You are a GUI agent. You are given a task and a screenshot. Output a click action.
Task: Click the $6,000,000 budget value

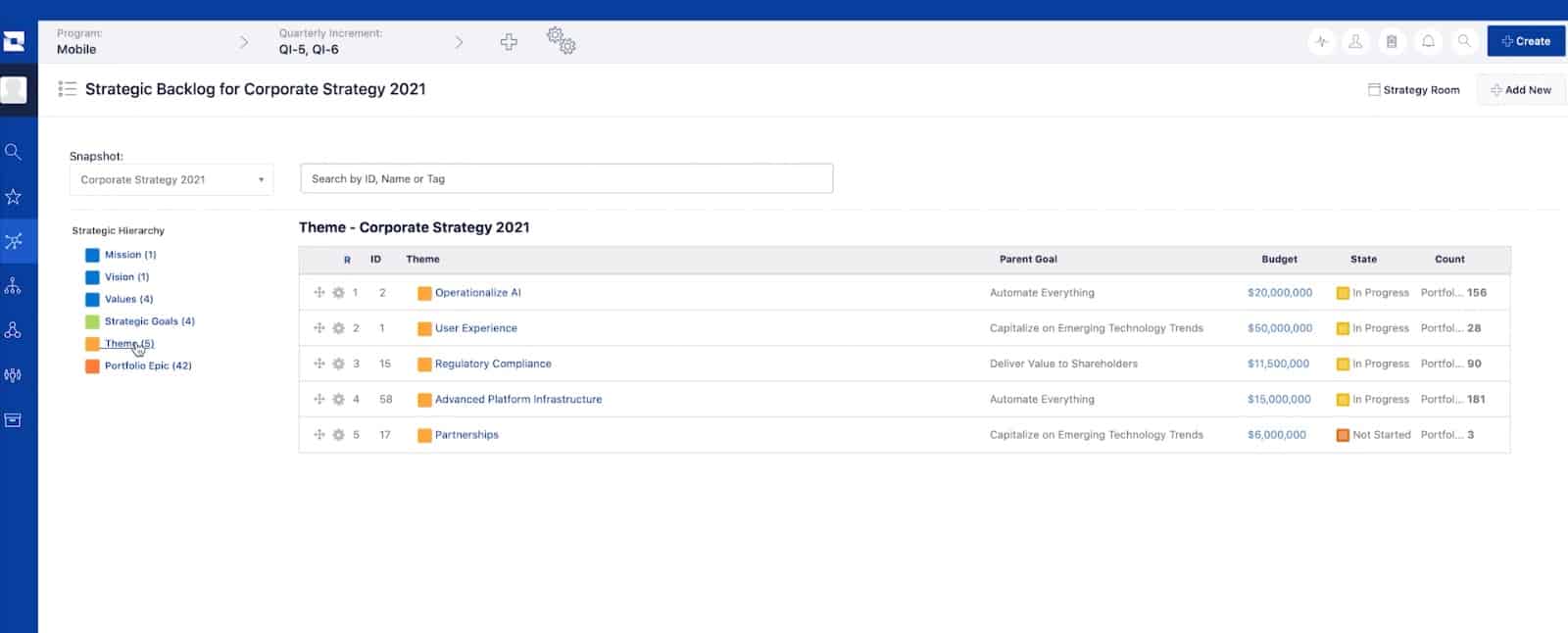1277,435
